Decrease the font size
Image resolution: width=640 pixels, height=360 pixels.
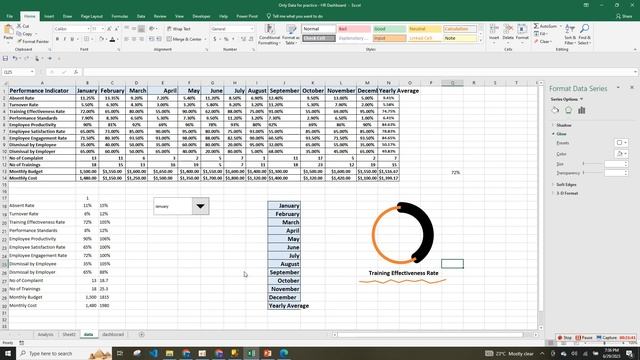pyautogui.click(x=116, y=29)
